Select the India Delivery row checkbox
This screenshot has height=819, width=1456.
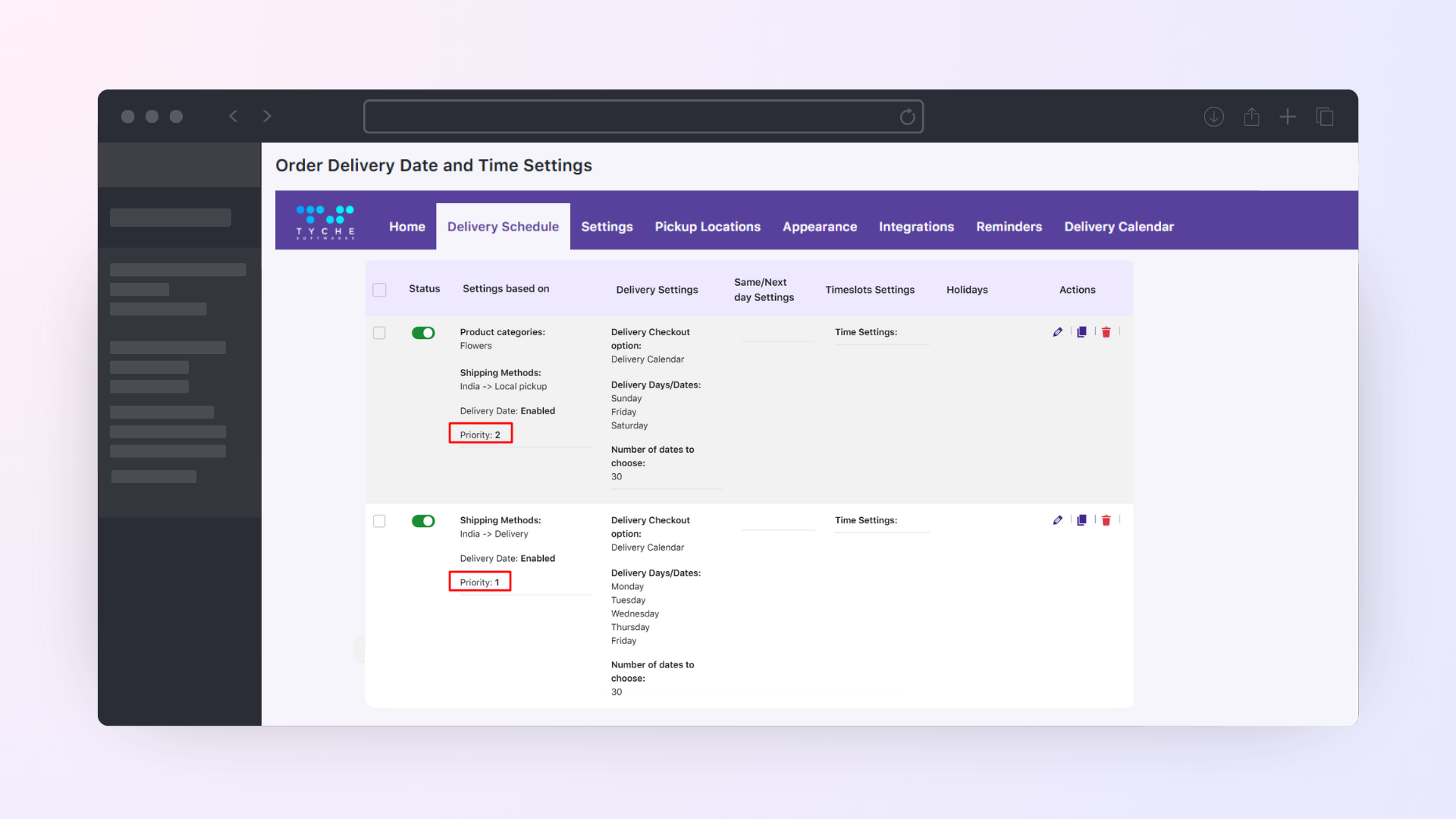click(380, 521)
